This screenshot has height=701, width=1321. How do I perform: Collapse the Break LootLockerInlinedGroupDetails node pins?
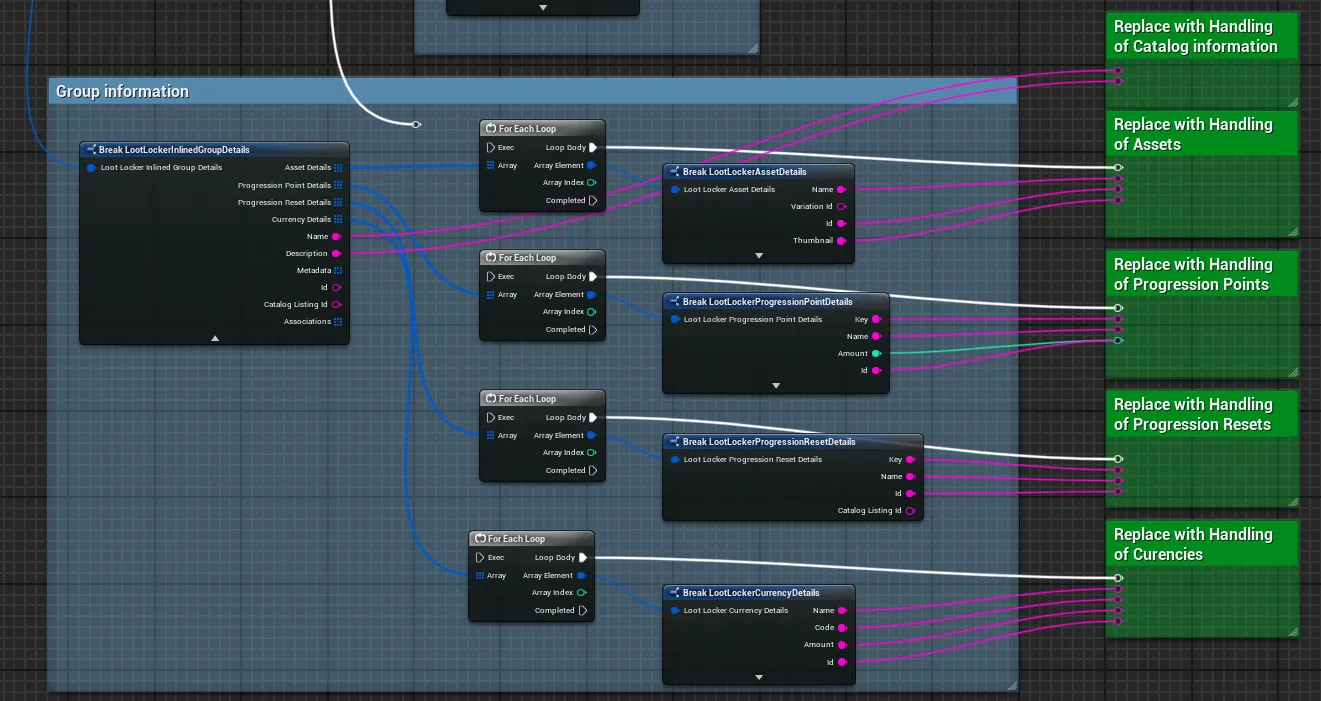coord(215,338)
